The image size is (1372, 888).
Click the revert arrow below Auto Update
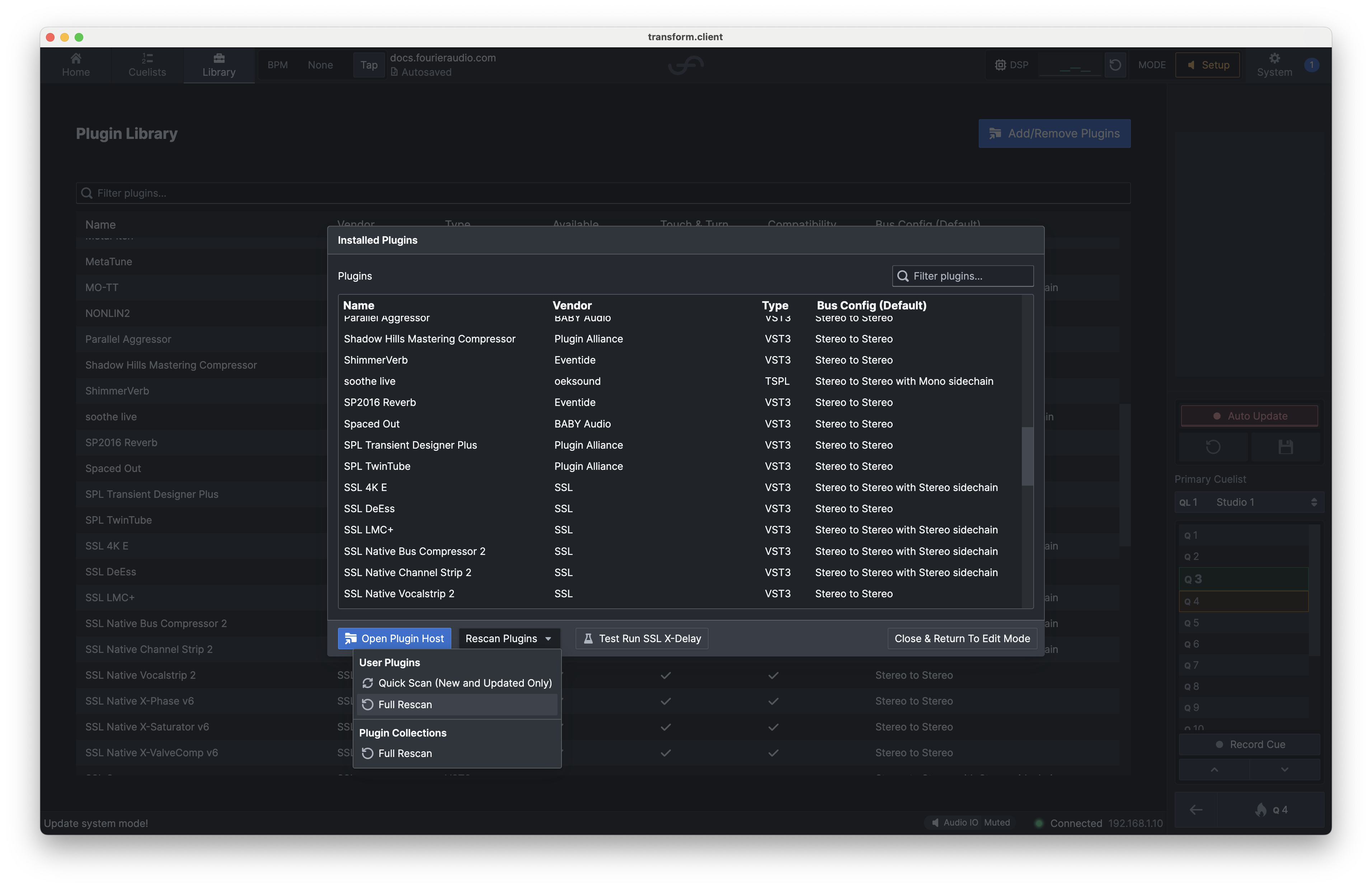coord(1213,447)
